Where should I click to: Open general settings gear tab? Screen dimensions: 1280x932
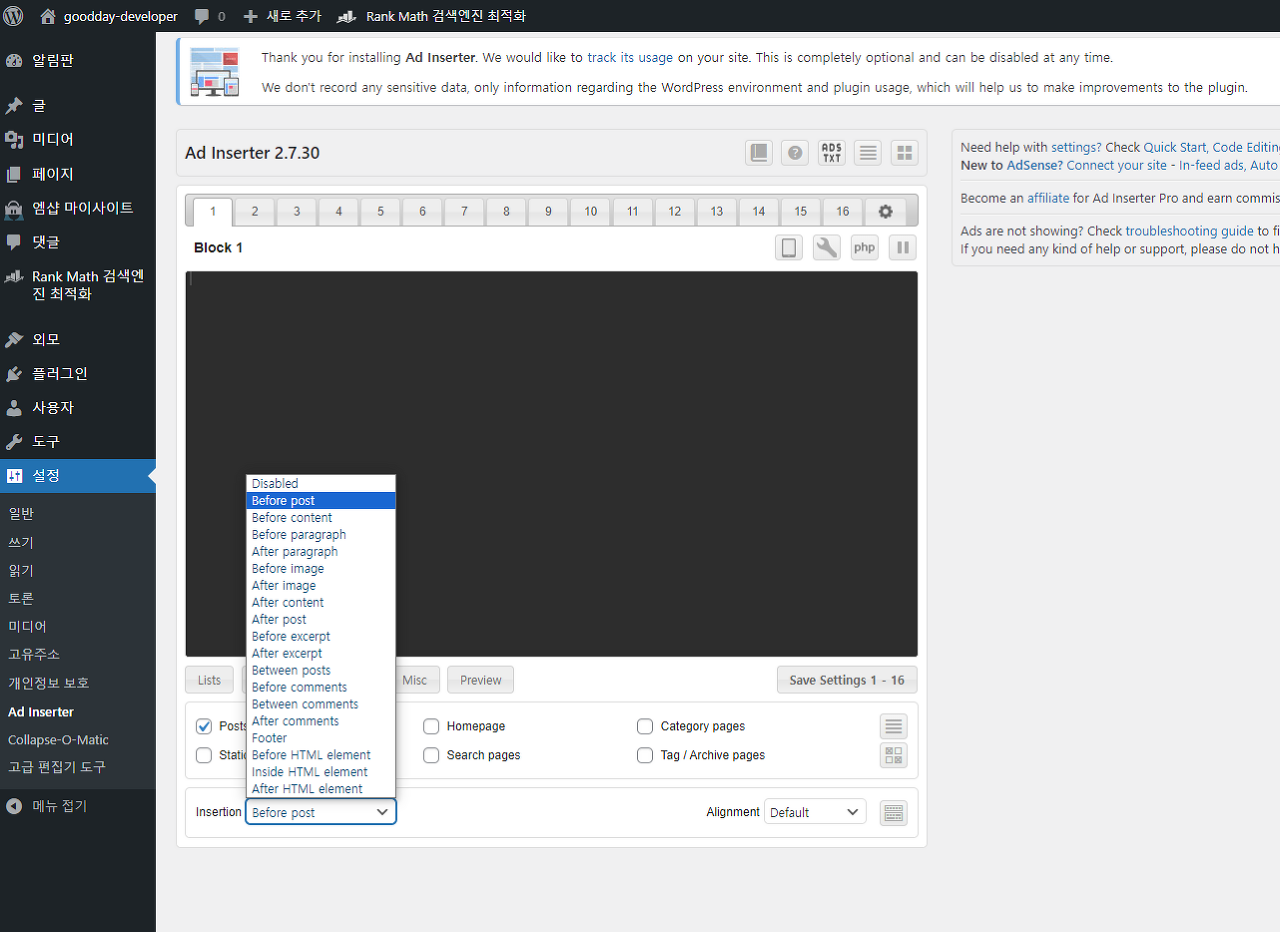click(885, 211)
